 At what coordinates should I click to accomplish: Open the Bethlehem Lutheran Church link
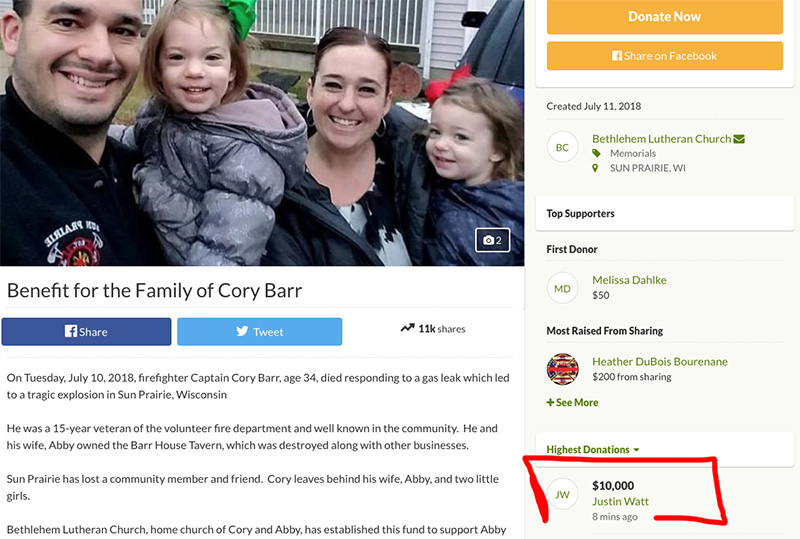coord(662,139)
